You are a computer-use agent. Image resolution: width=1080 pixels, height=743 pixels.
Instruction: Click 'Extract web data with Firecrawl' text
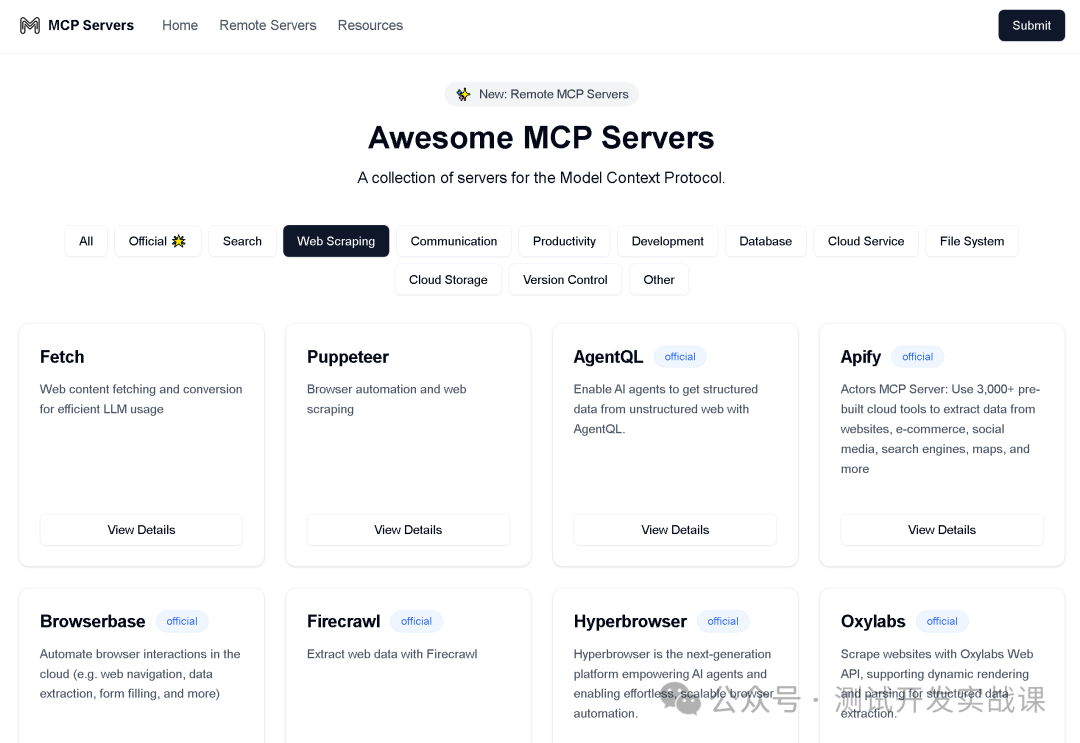click(392, 654)
